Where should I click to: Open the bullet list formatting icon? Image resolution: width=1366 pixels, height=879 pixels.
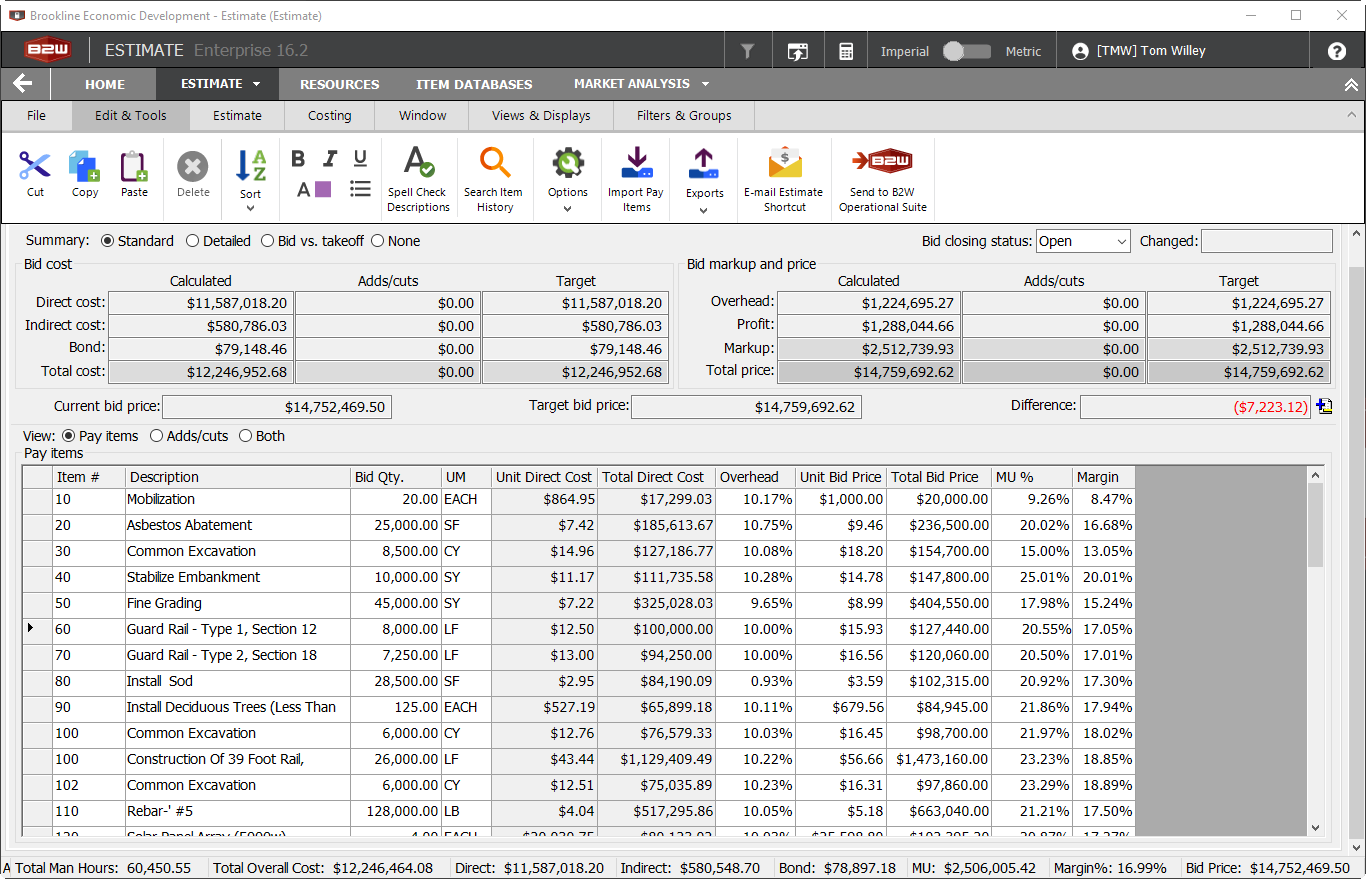coord(361,188)
